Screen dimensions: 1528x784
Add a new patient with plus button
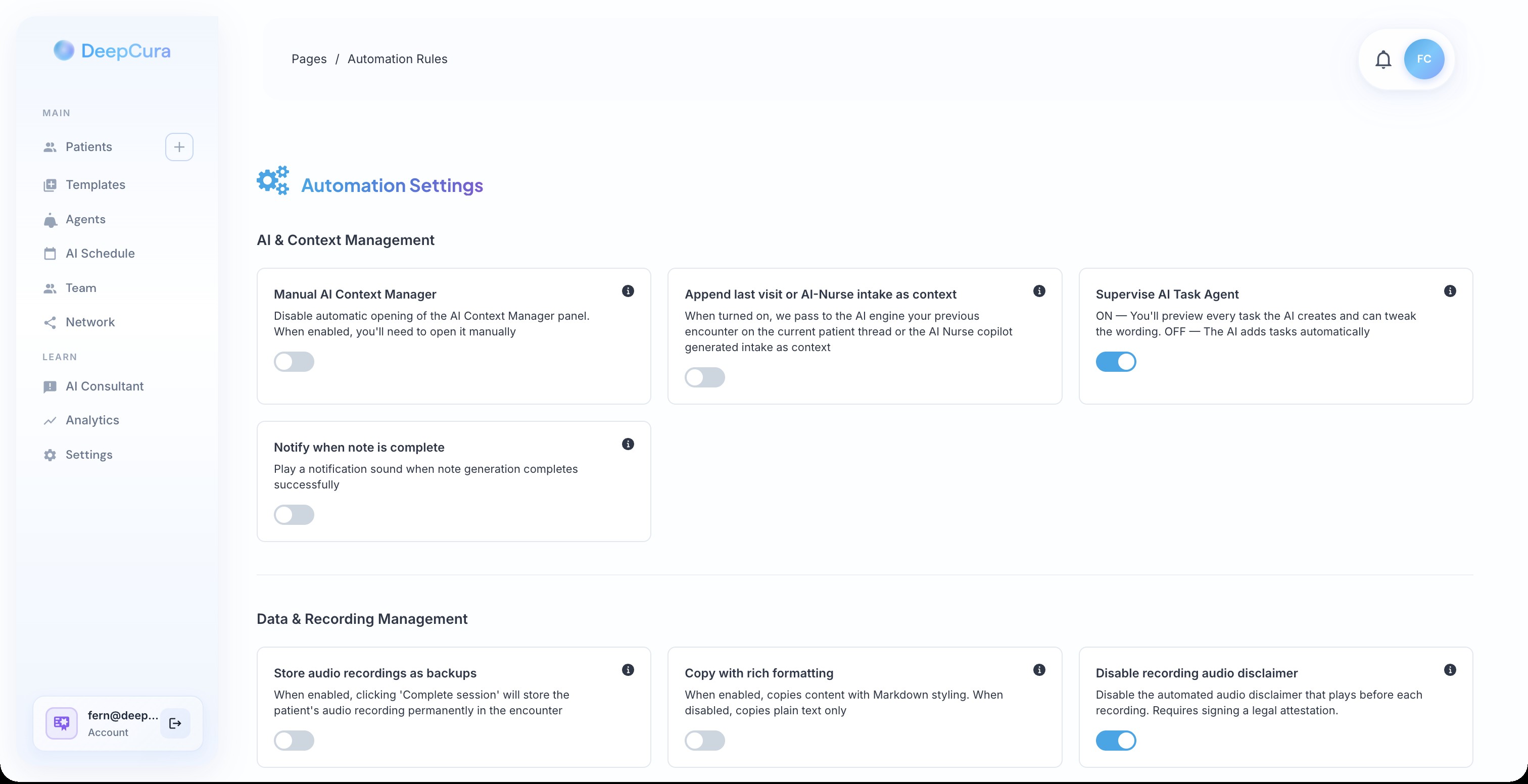tap(179, 147)
